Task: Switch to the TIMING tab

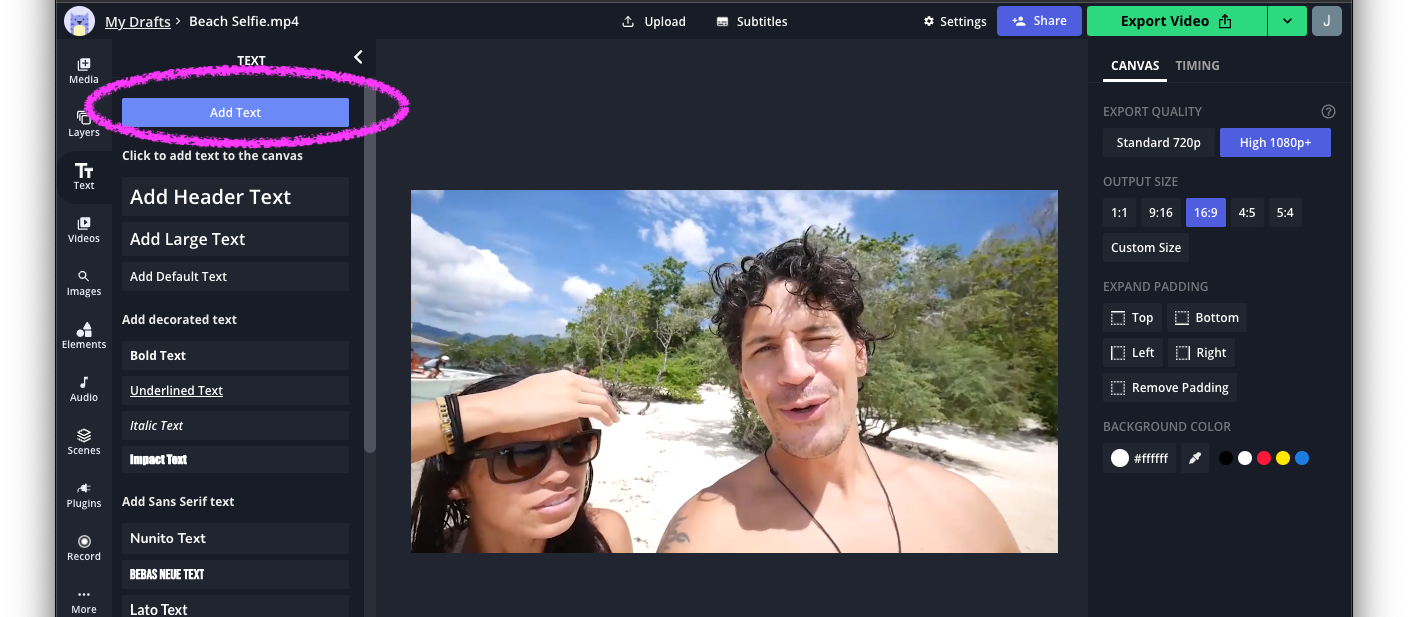Action: tap(1197, 66)
